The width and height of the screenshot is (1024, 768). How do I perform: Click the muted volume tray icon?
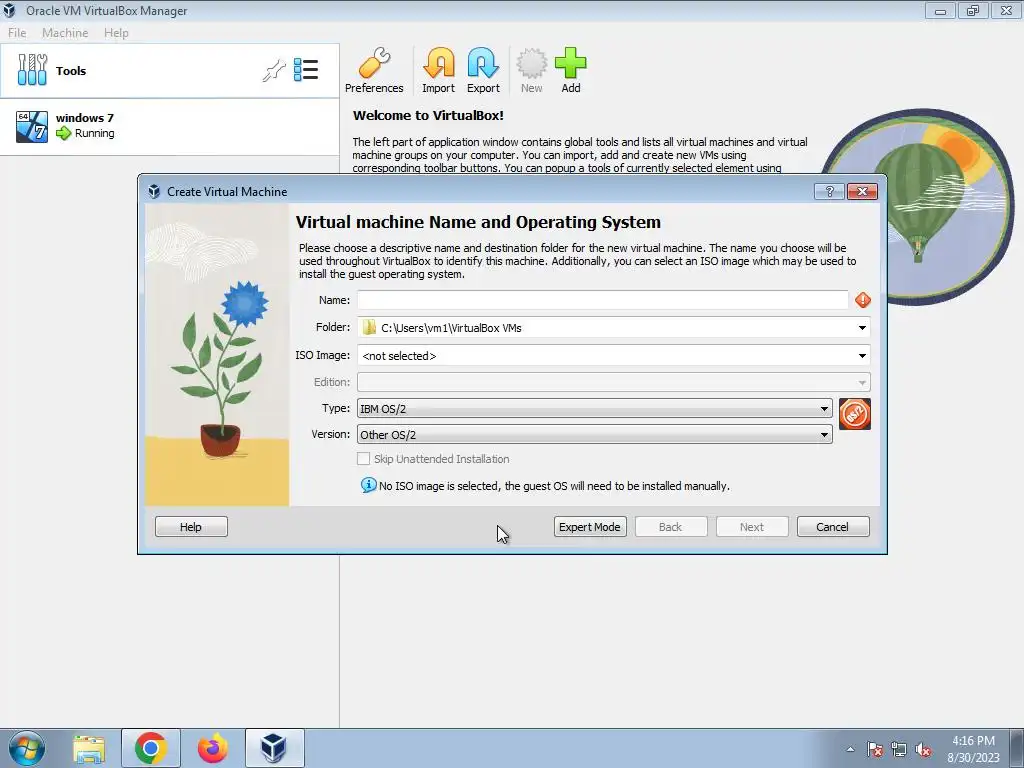(x=923, y=749)
